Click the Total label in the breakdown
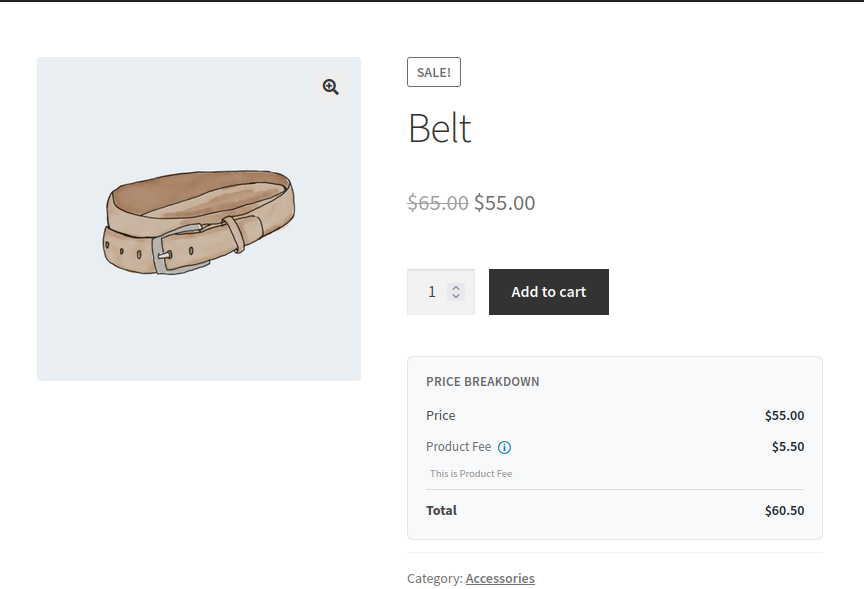This screenshot has height=589, width=864. pos(441,510)
